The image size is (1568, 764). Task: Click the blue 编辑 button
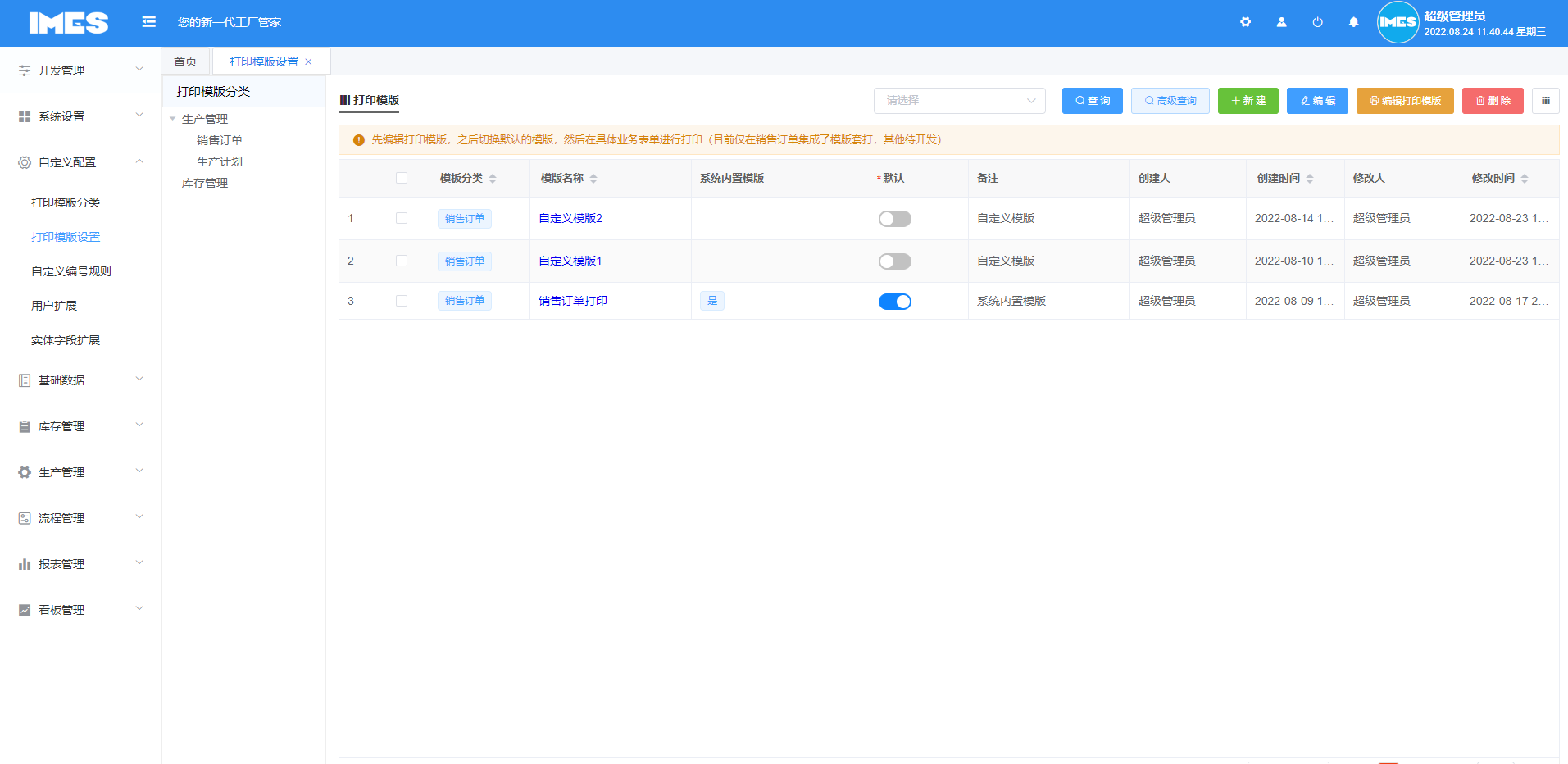pos(1317,101)
